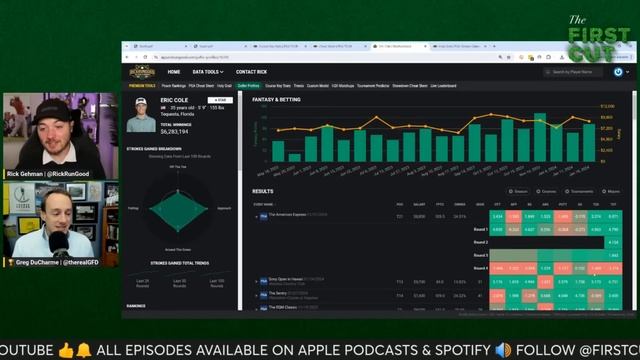Open the Live Leaderboard tab
The image size is (640, 360).
pos(443,86)
